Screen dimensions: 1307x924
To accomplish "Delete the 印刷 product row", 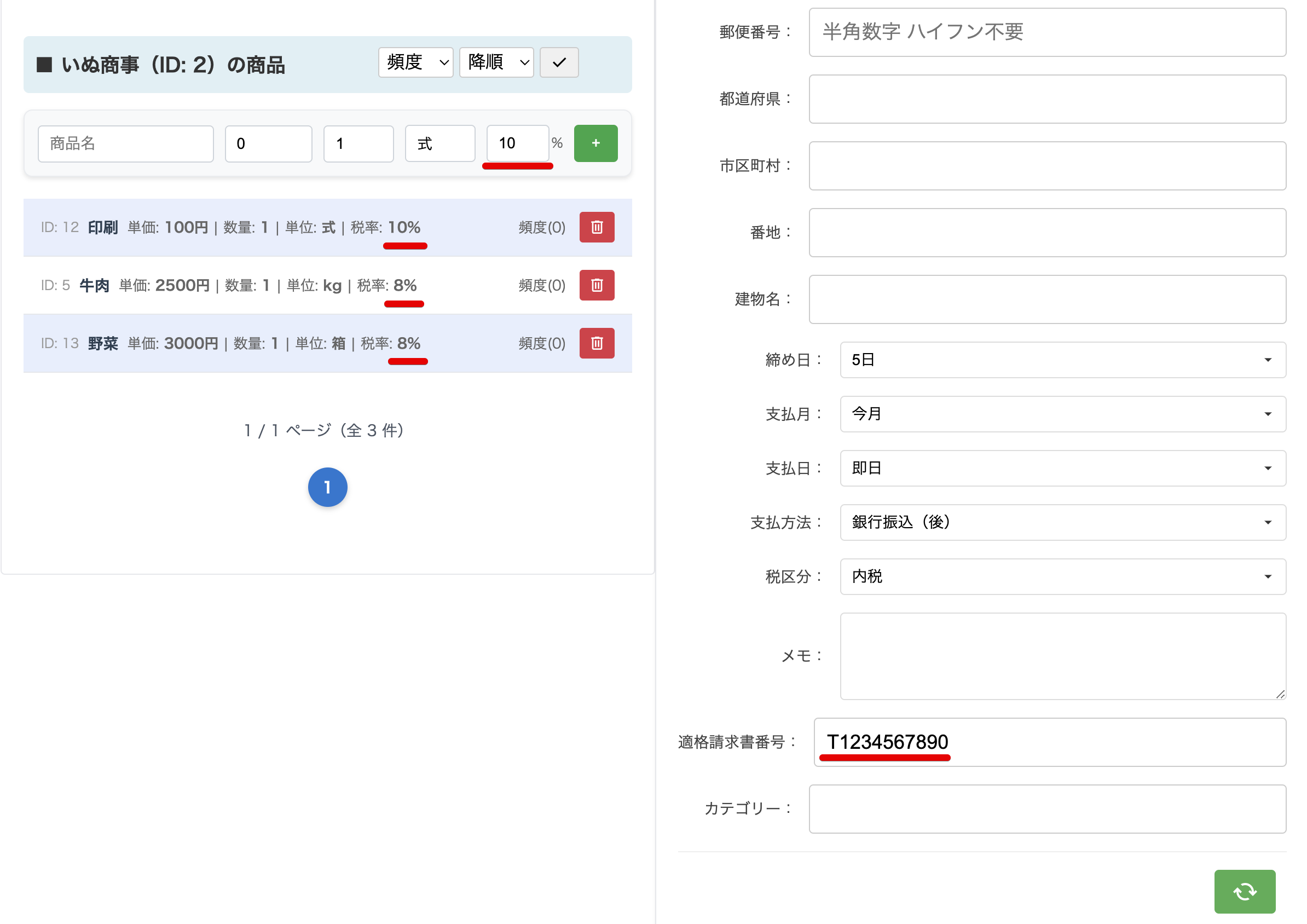I will [597, 227].
